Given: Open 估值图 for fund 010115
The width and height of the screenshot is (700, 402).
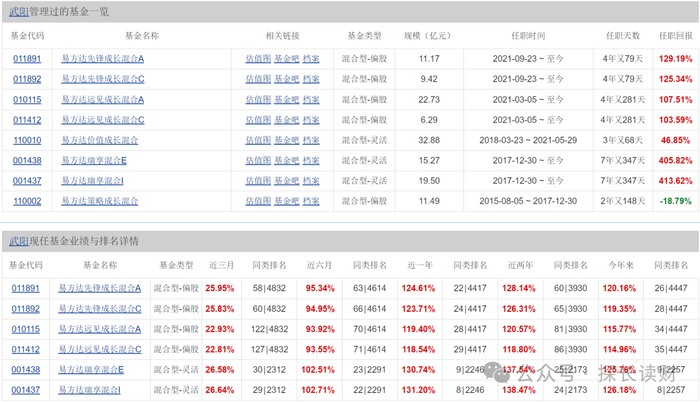Looking at the screenshot, I should (258, 100).
